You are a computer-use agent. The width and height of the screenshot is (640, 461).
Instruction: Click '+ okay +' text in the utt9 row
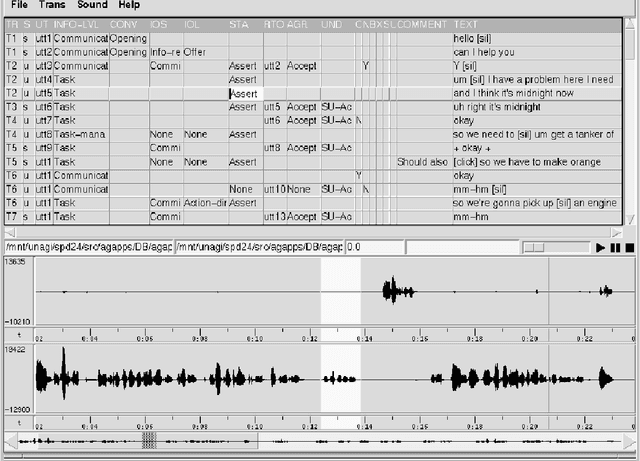(x=472, y=148)
